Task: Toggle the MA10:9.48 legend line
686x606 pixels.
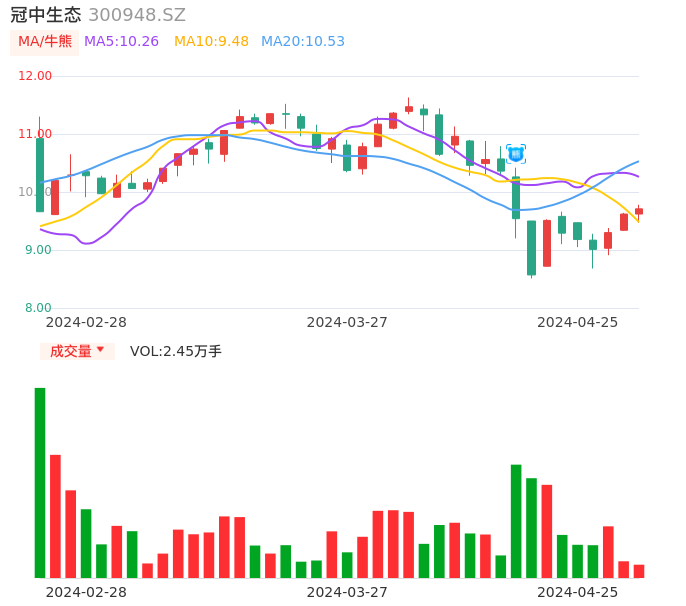Action: pos(211,42)
